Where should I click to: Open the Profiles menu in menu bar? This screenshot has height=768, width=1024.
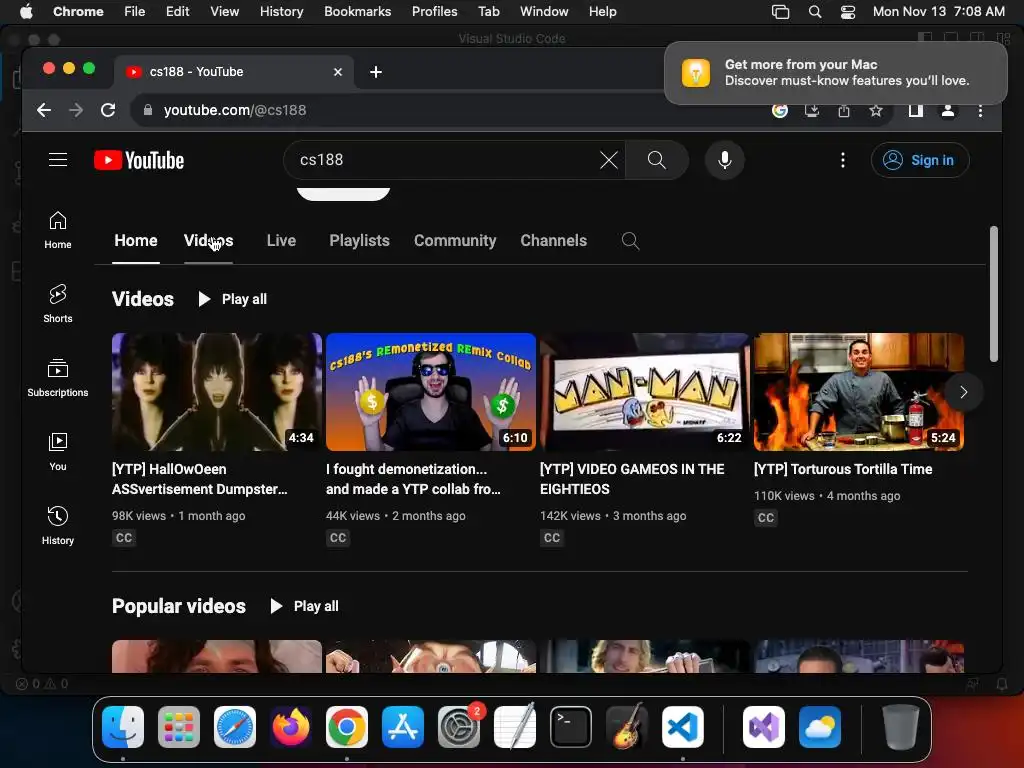tap(434, 11)
